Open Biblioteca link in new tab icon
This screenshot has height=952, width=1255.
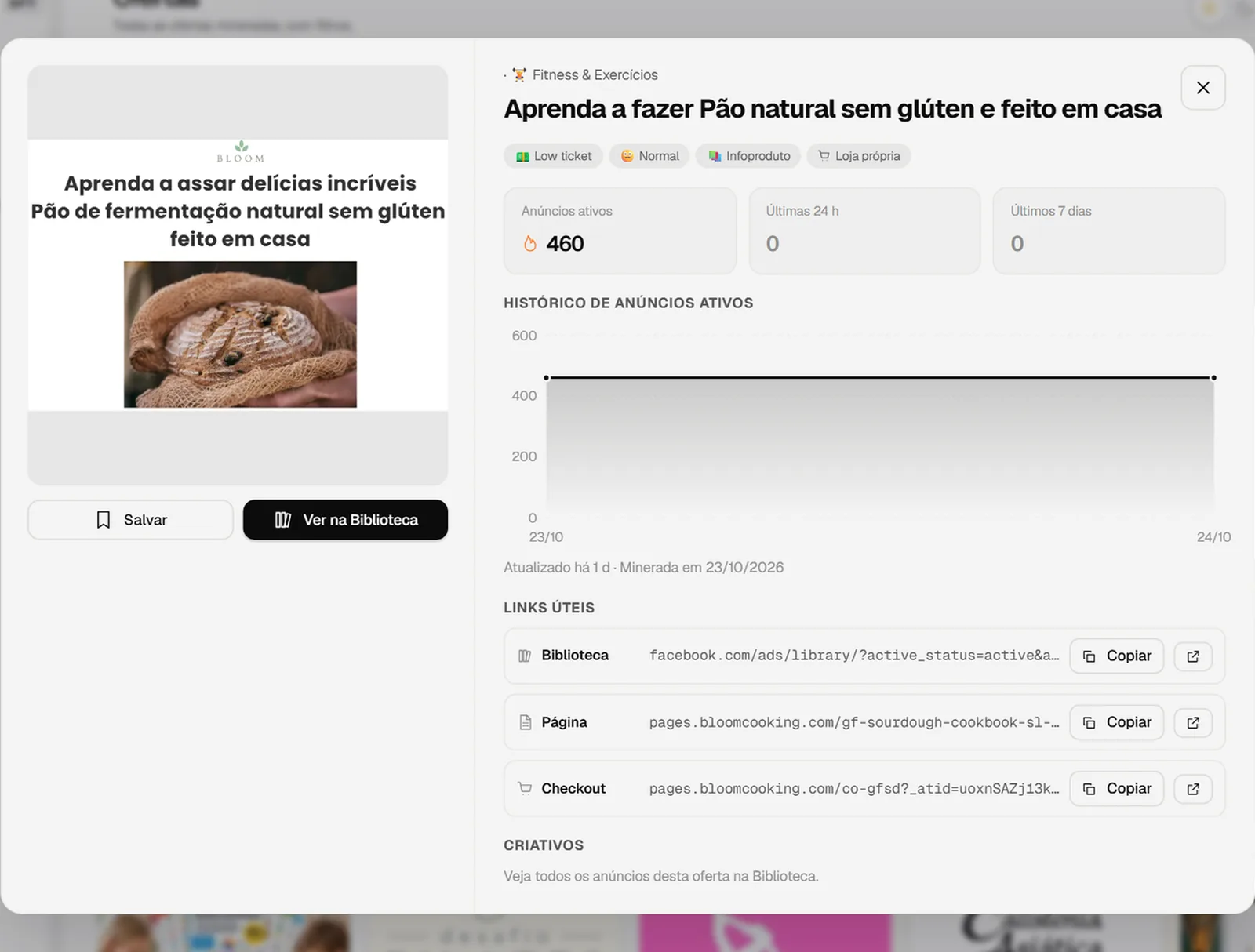[1193, 656]
